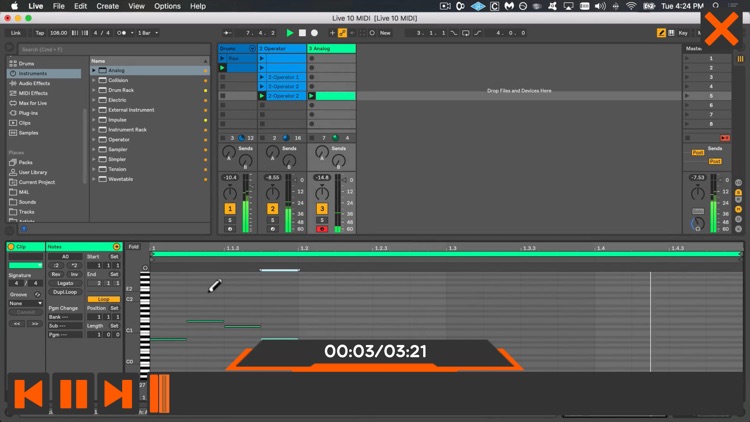Open the Options menu

coord(167,6)
